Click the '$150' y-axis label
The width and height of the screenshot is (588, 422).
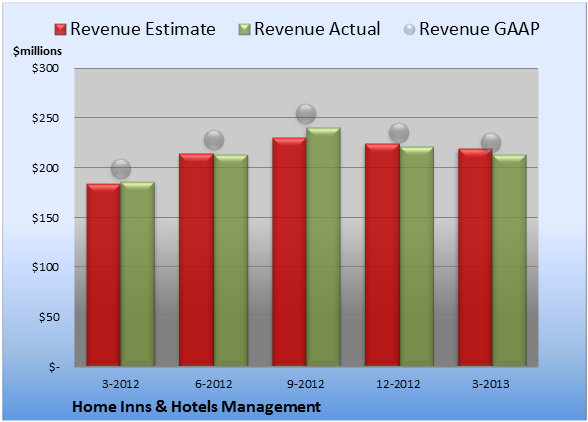pos(45,218)
